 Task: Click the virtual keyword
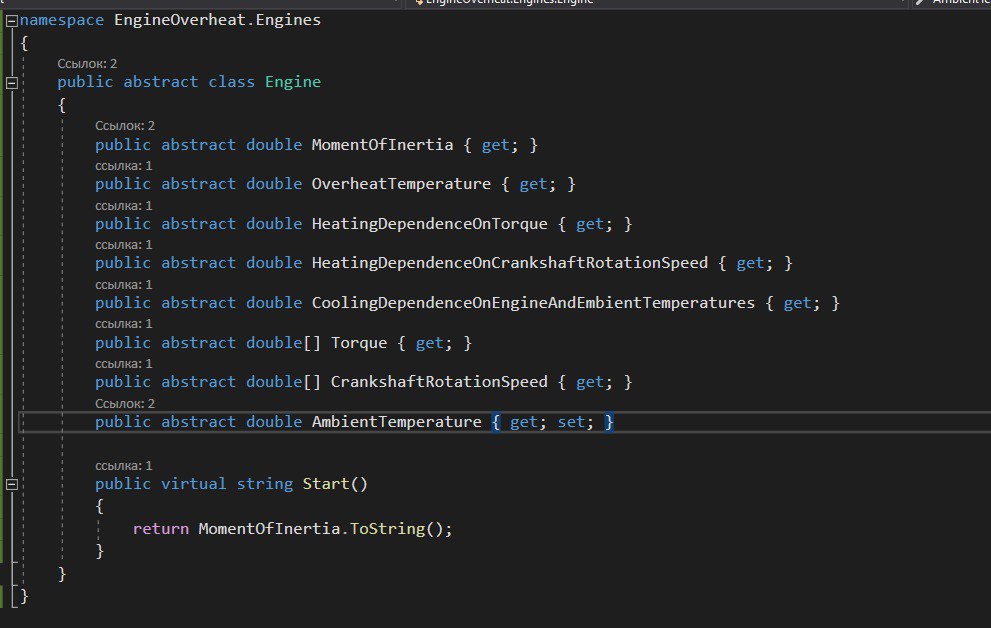(193, 484)
